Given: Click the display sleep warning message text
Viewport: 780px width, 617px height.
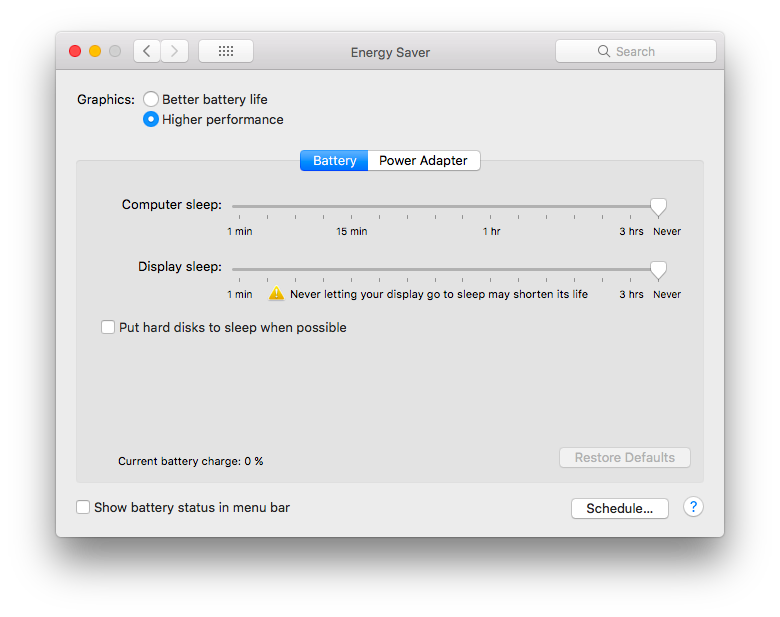Looking at the screenshot, I should point(439,294).
